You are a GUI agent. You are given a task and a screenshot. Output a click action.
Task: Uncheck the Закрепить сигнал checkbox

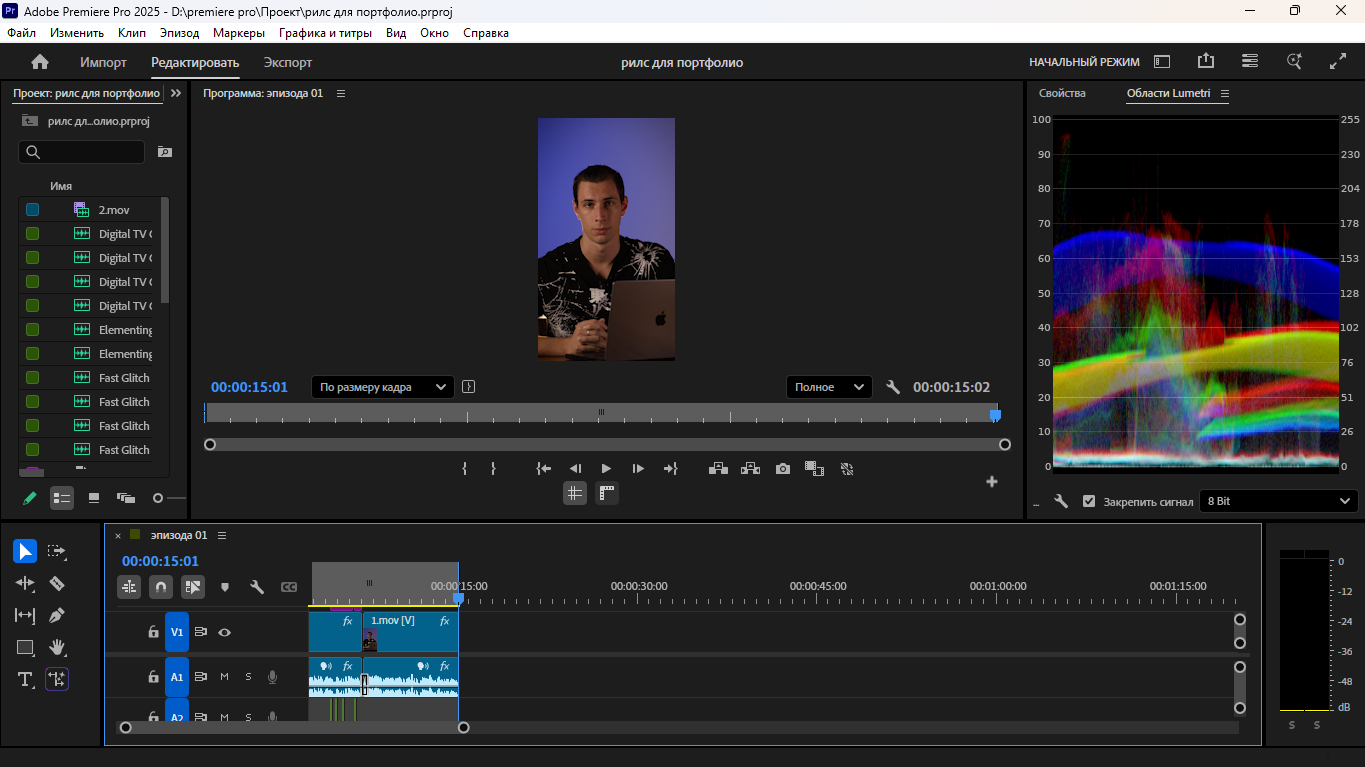click(1089, 501)
